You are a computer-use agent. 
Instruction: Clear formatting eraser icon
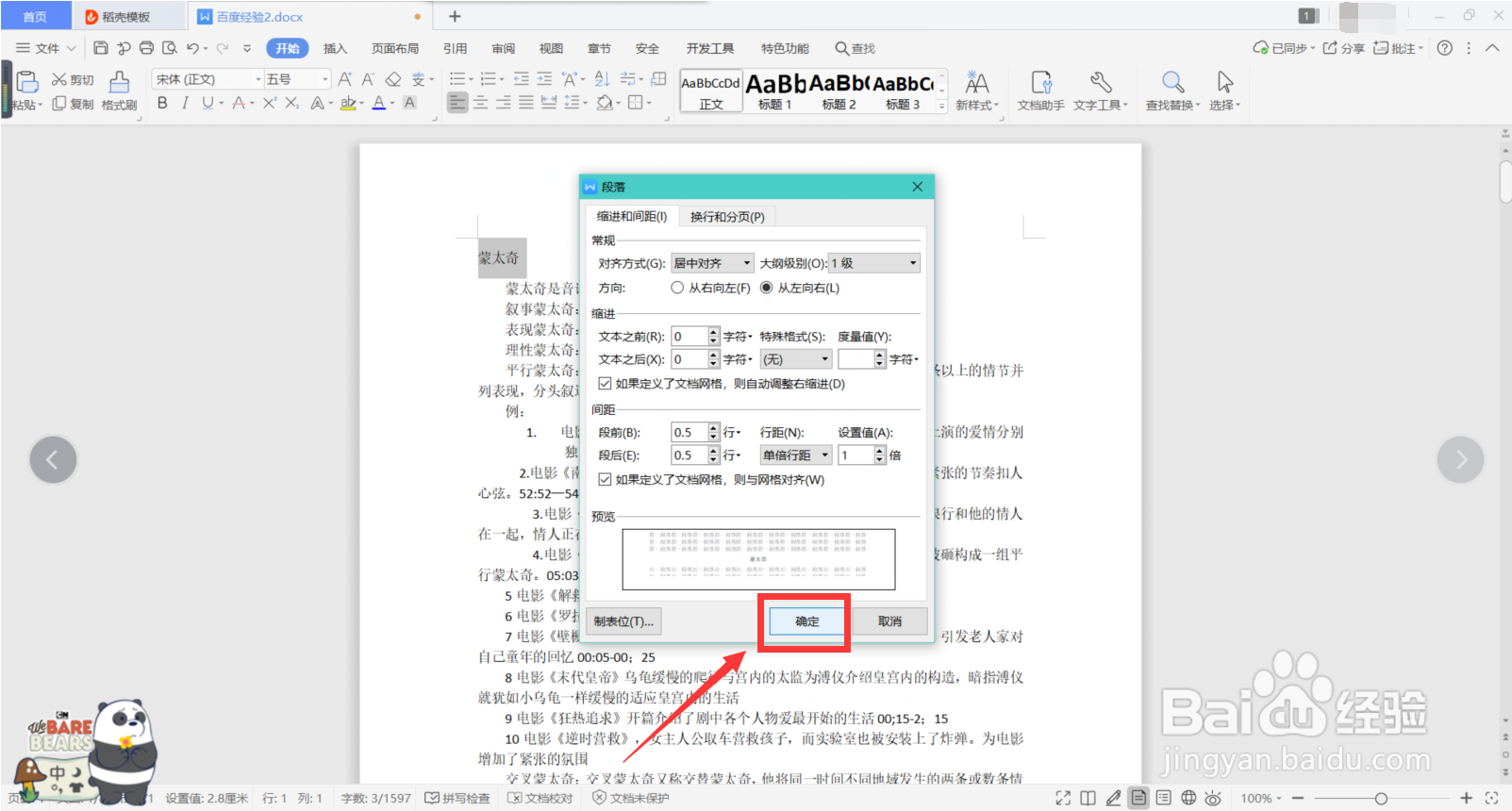[393, 79]
